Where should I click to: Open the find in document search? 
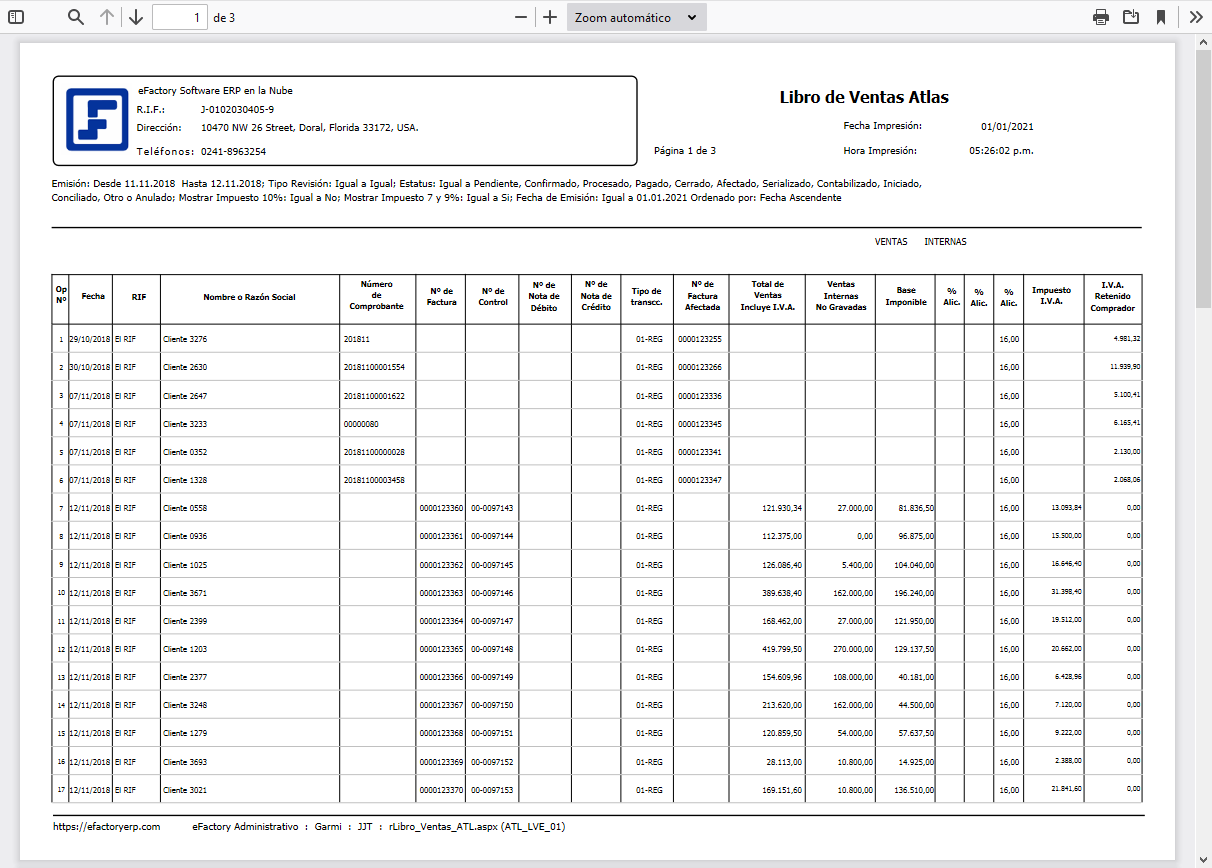click(76, 17)
